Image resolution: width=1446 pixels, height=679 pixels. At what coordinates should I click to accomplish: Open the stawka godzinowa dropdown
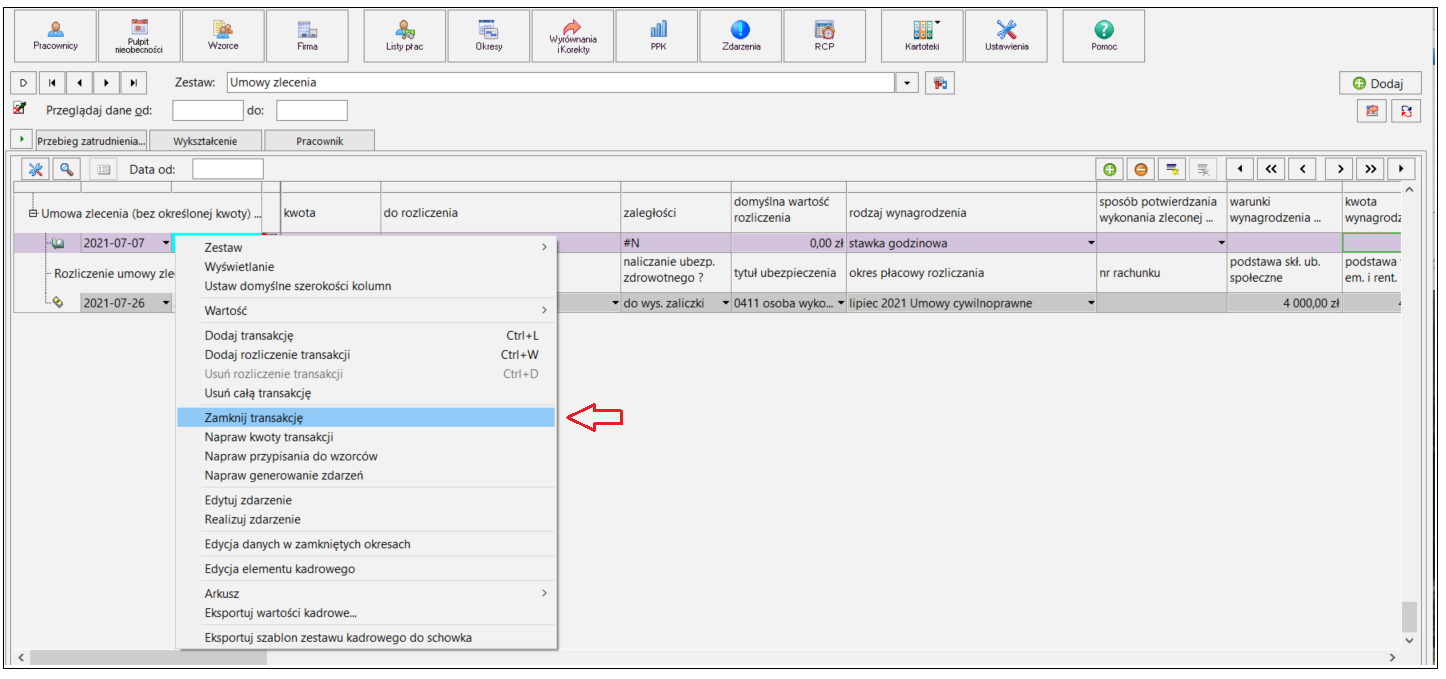[1089, 243]
